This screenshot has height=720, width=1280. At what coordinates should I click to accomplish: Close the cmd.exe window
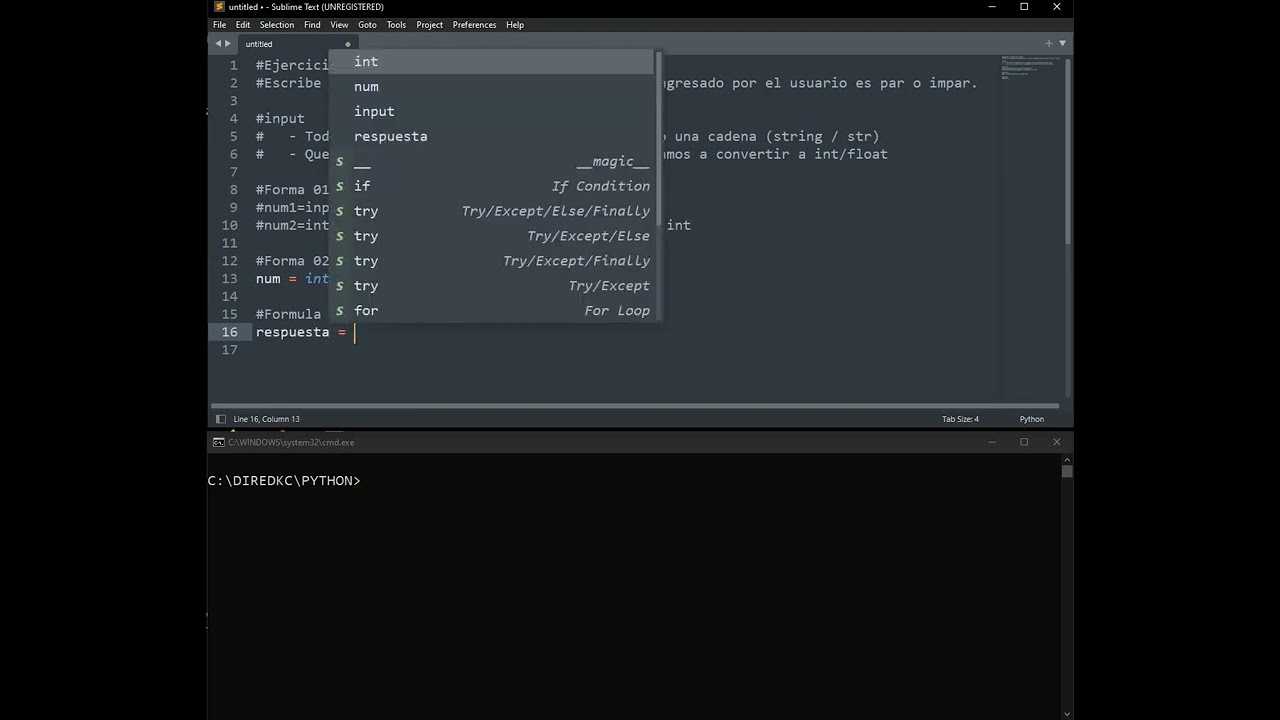click(x=1057, y=442)
